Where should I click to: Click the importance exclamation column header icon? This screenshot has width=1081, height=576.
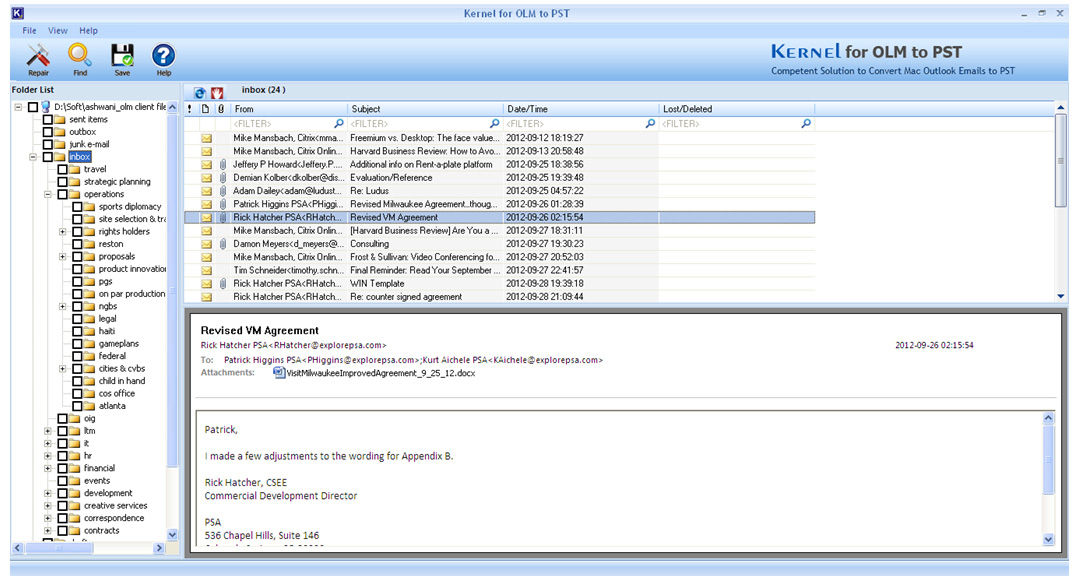pyautogui.click(x=190, y=109)
